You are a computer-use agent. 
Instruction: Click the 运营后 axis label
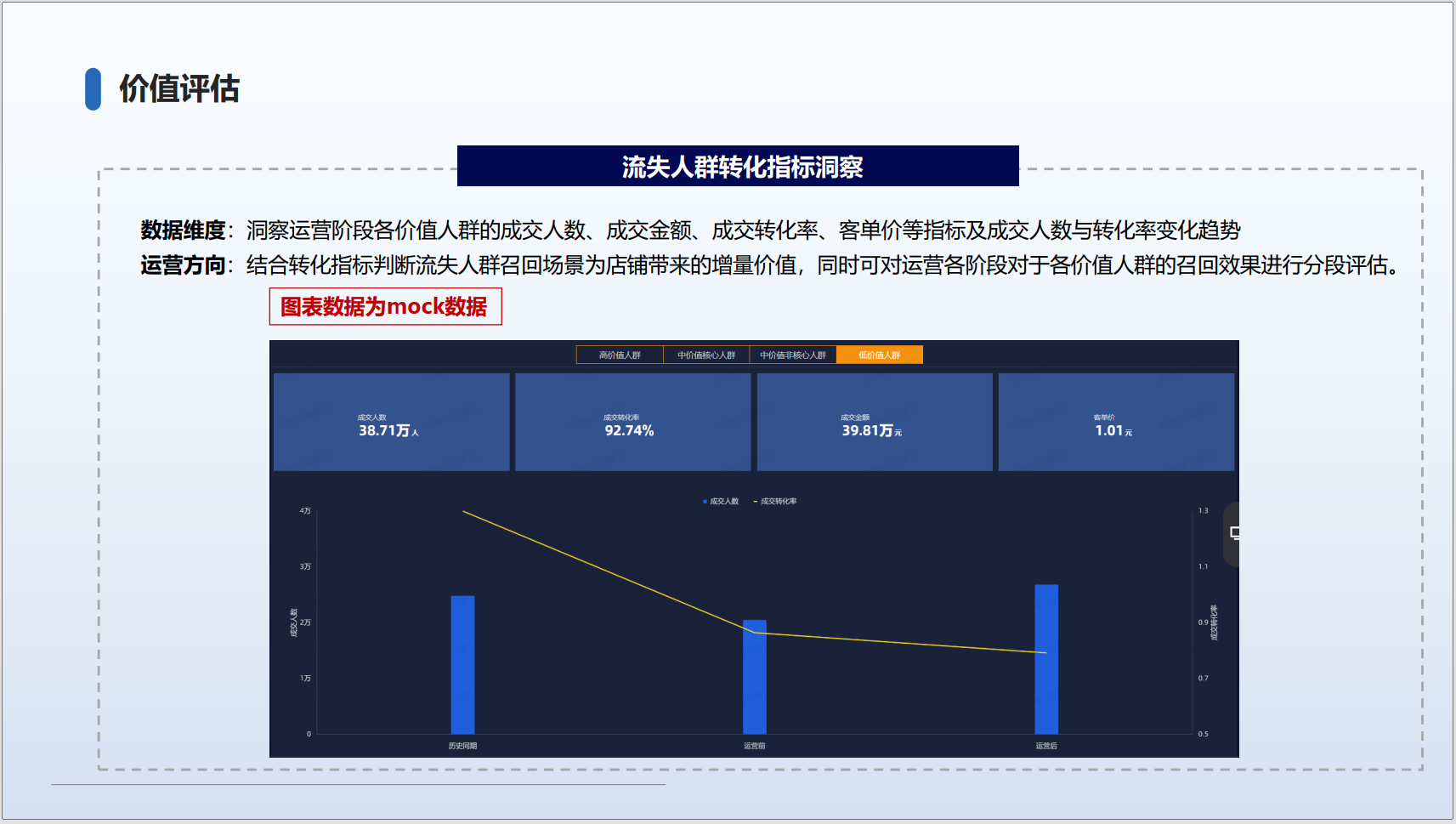[1046, 746]
